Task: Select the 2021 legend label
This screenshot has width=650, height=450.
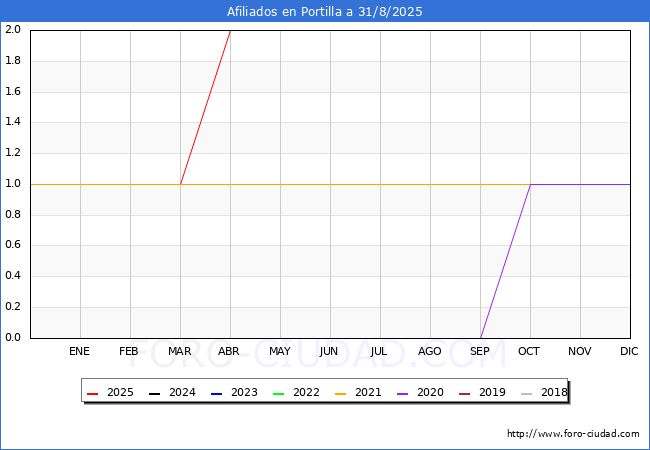Action: 368,392
